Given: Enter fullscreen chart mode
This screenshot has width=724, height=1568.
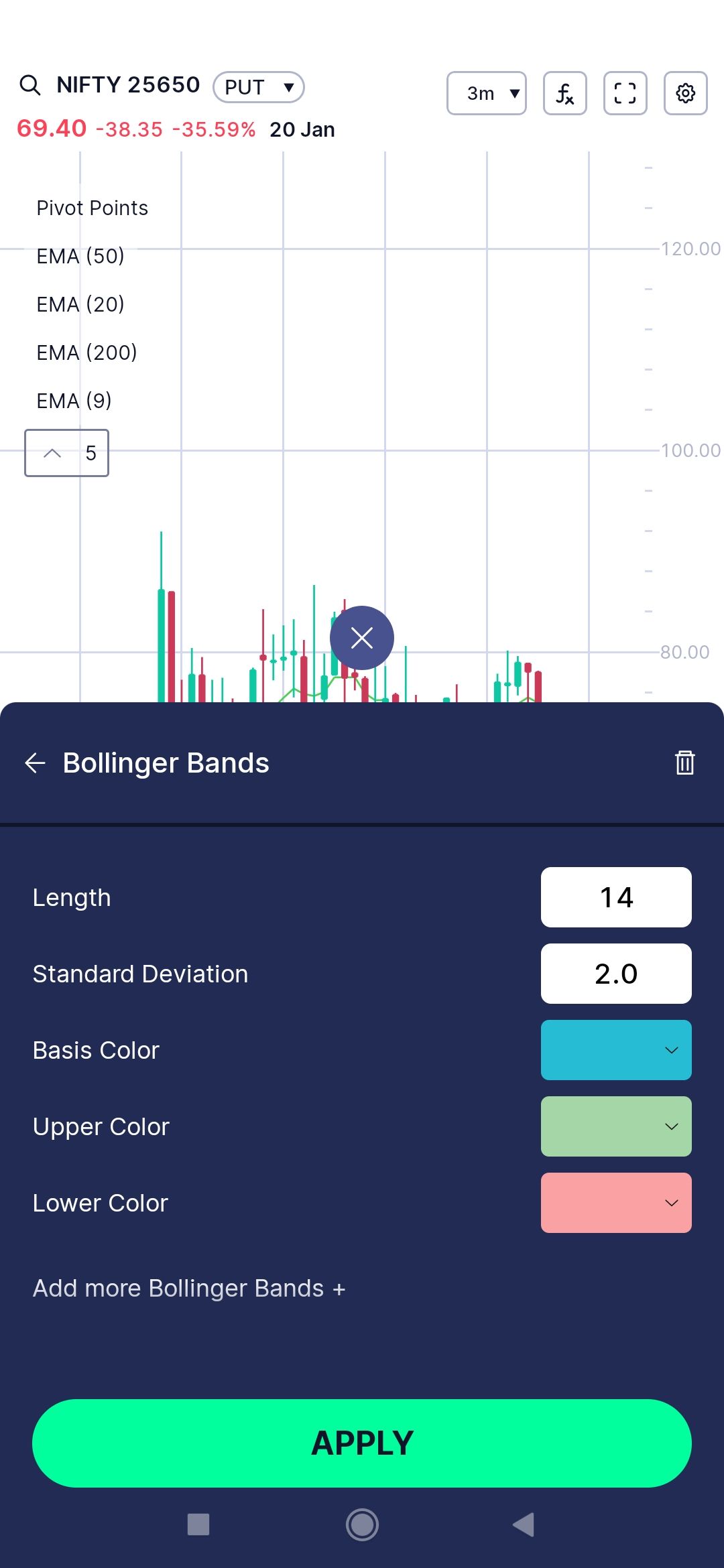Looking at the screenshot, I should [x=625, y=93].
